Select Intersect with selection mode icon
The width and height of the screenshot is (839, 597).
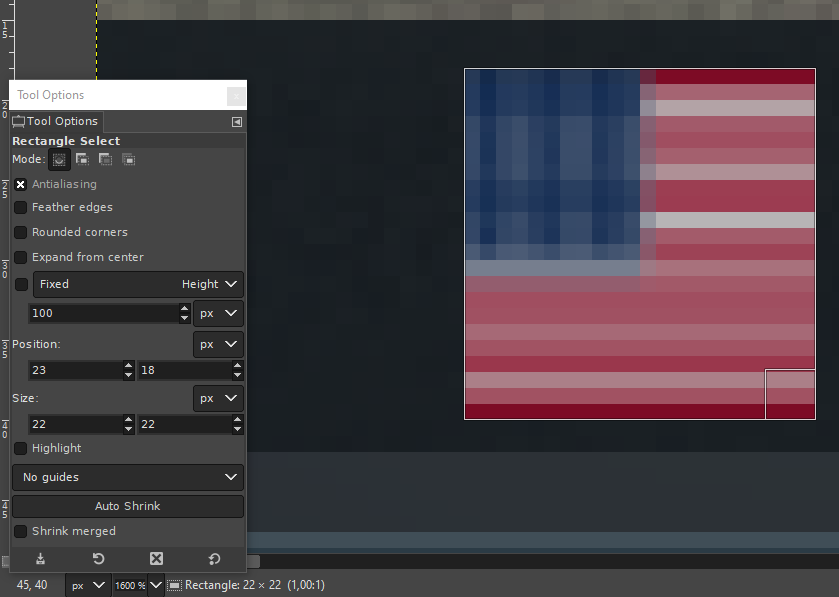pos(128,159)
